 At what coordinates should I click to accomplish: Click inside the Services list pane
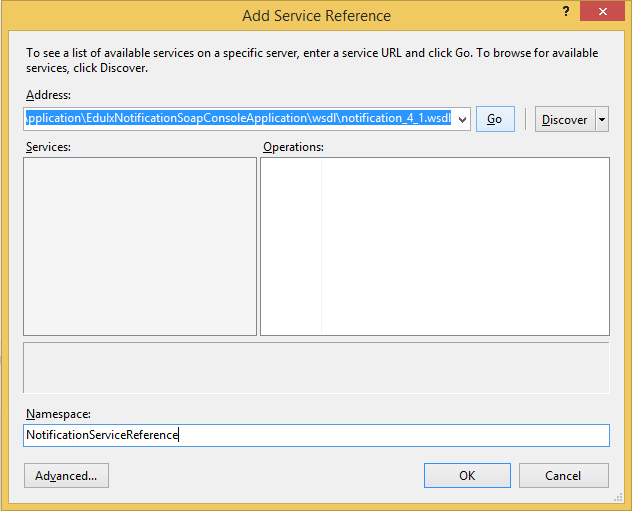[140, 246]
